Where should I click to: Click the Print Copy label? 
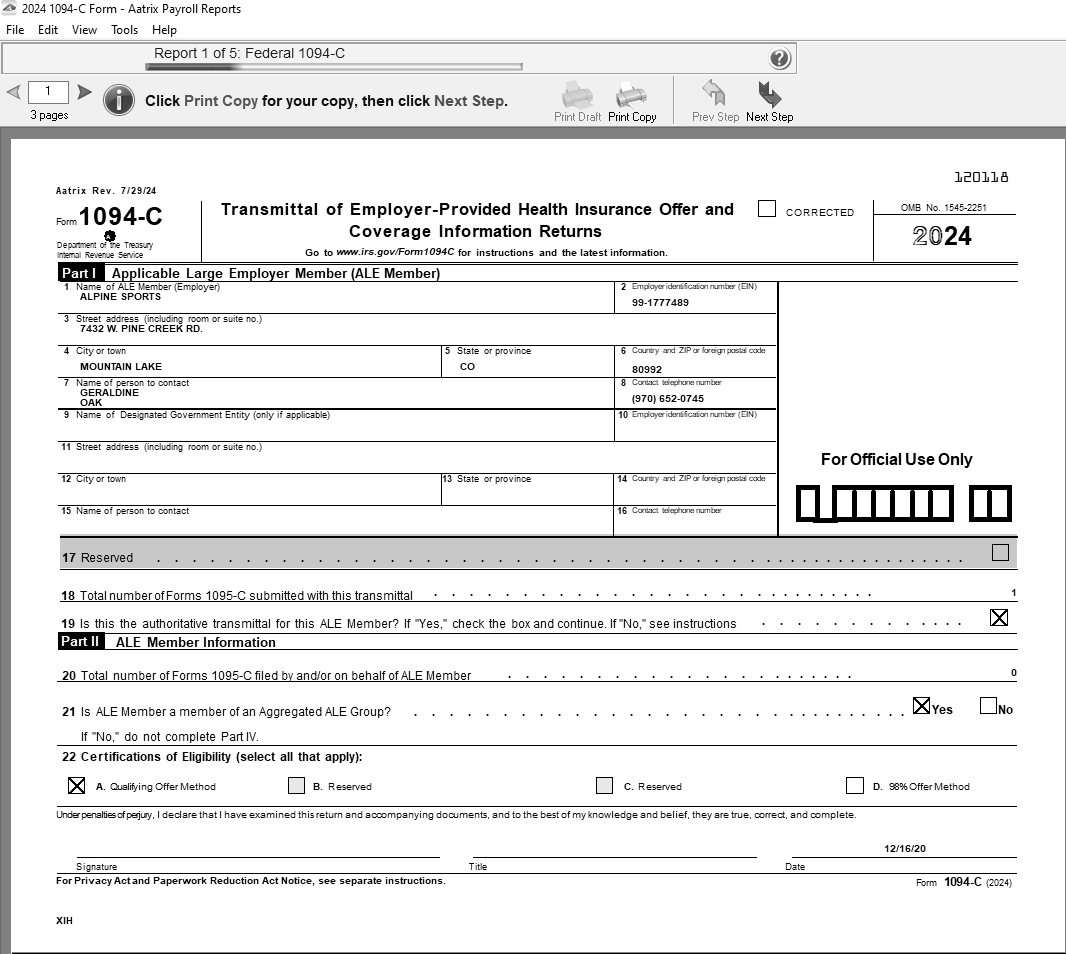coord(632,117)
